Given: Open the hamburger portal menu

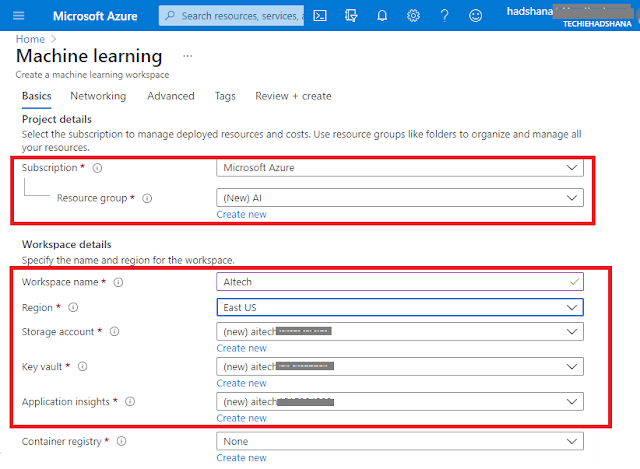Looking at the screenshot, I should [19, 16].
